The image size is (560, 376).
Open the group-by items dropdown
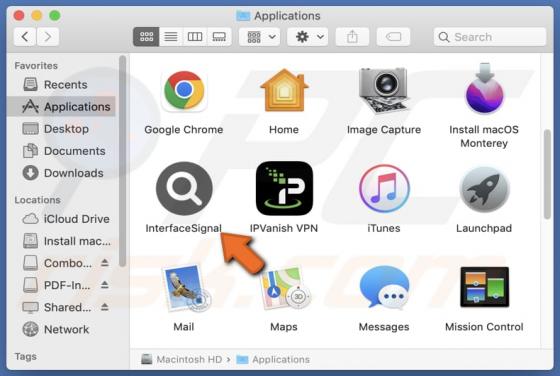tap(260, 37)
